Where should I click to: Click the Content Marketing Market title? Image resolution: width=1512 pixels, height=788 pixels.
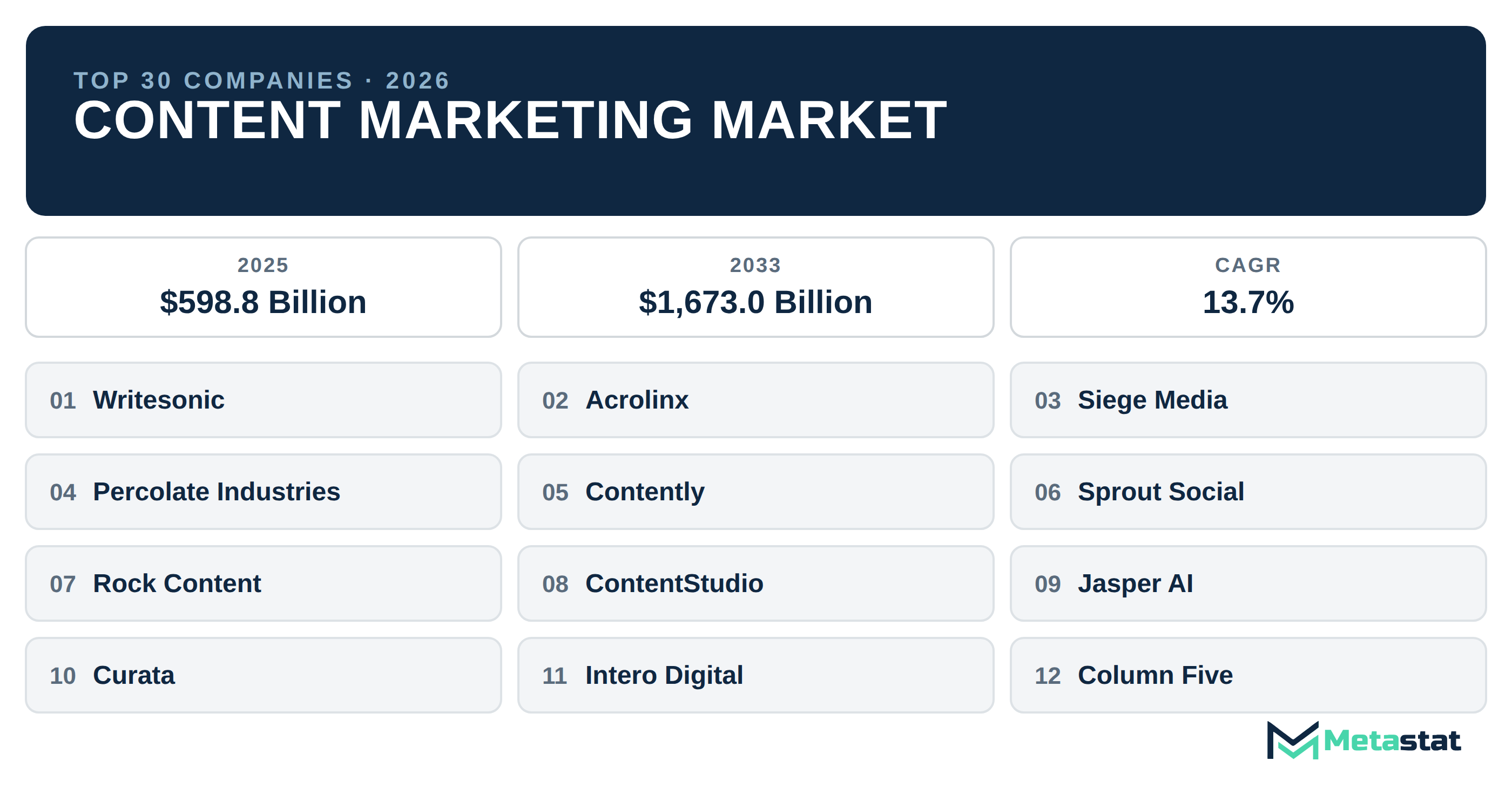(510, 120)
